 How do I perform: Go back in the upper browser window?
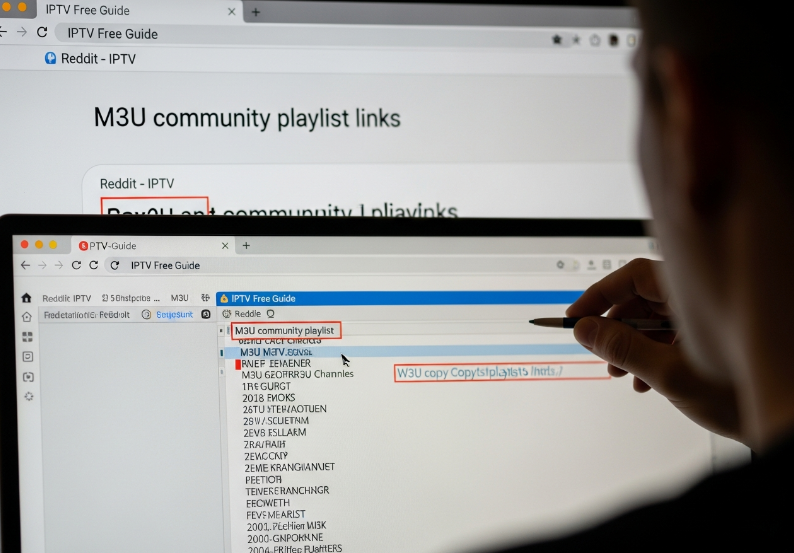click(3, 32)
